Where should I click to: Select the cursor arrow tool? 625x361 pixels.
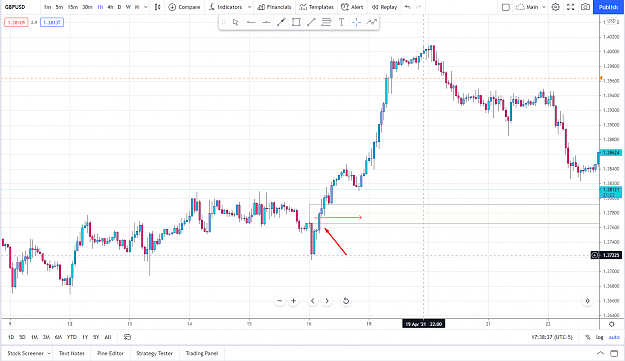(x=236, y=22)
